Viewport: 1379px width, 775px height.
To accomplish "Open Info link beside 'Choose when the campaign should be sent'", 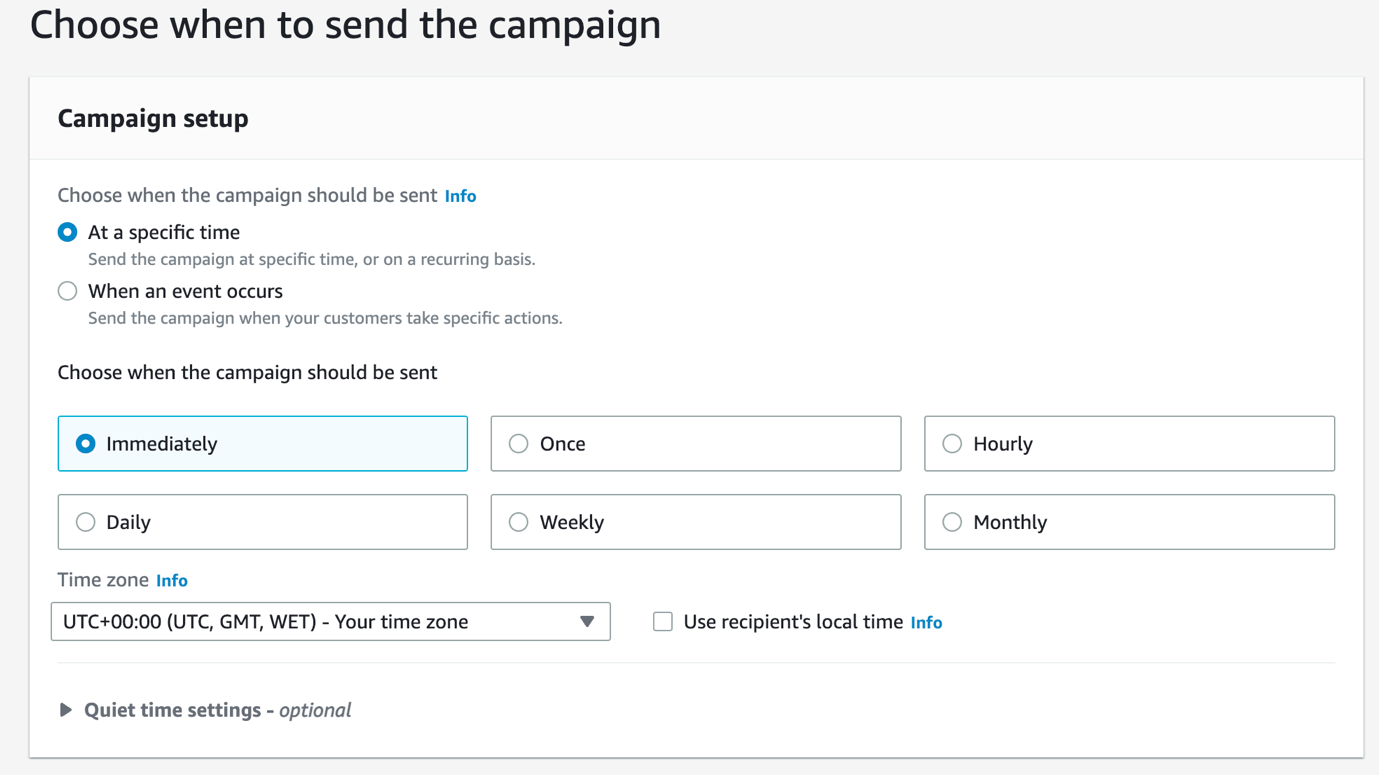I will click(x=460, y=195).
